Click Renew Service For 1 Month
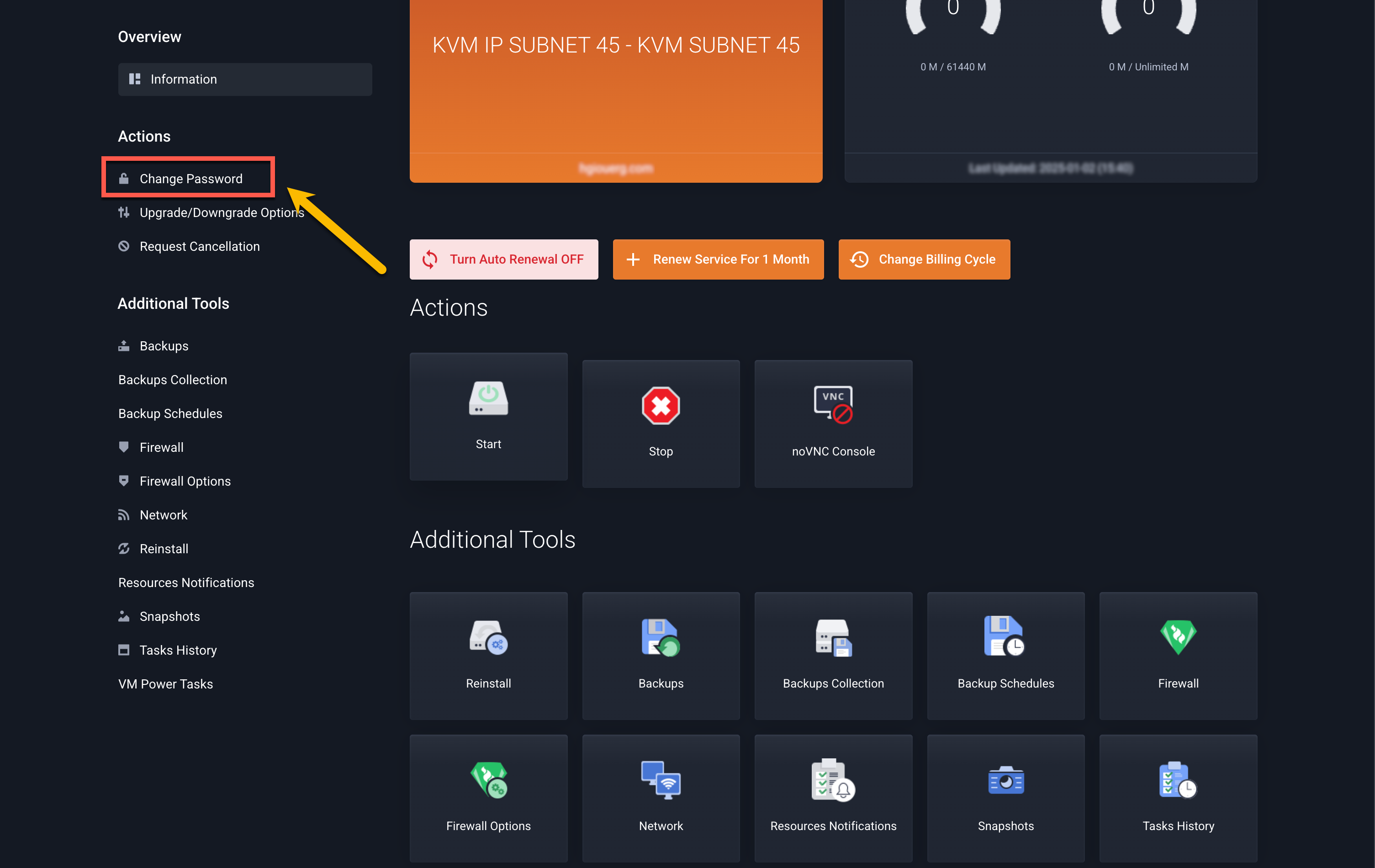The image size is (1375, 868). pyautogui.click(x=718, y=259)
